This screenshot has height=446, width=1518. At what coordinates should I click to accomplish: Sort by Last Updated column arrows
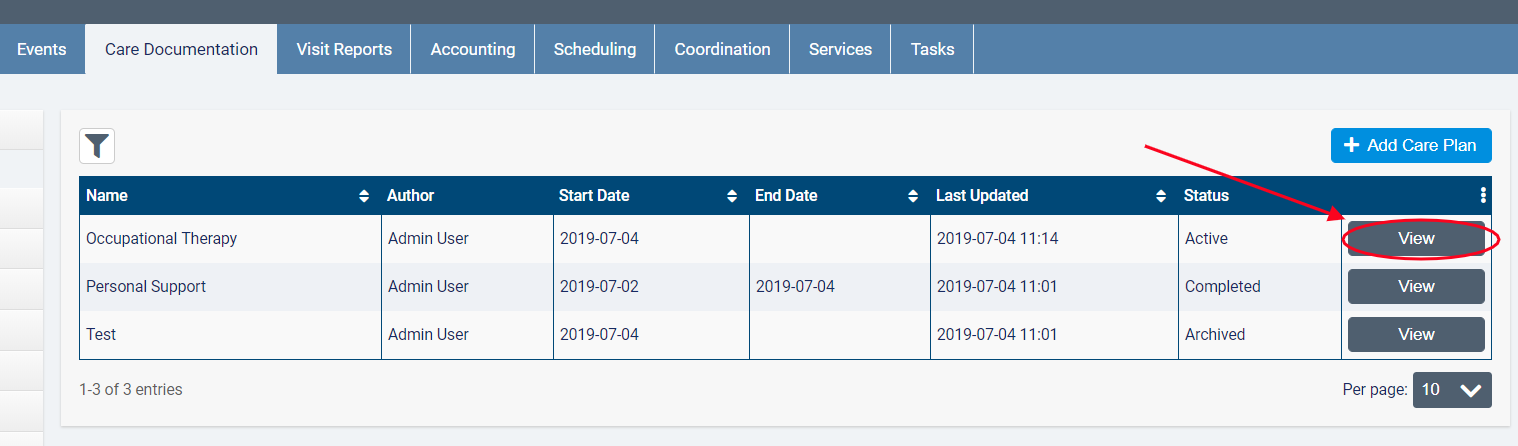(1161, 196)
